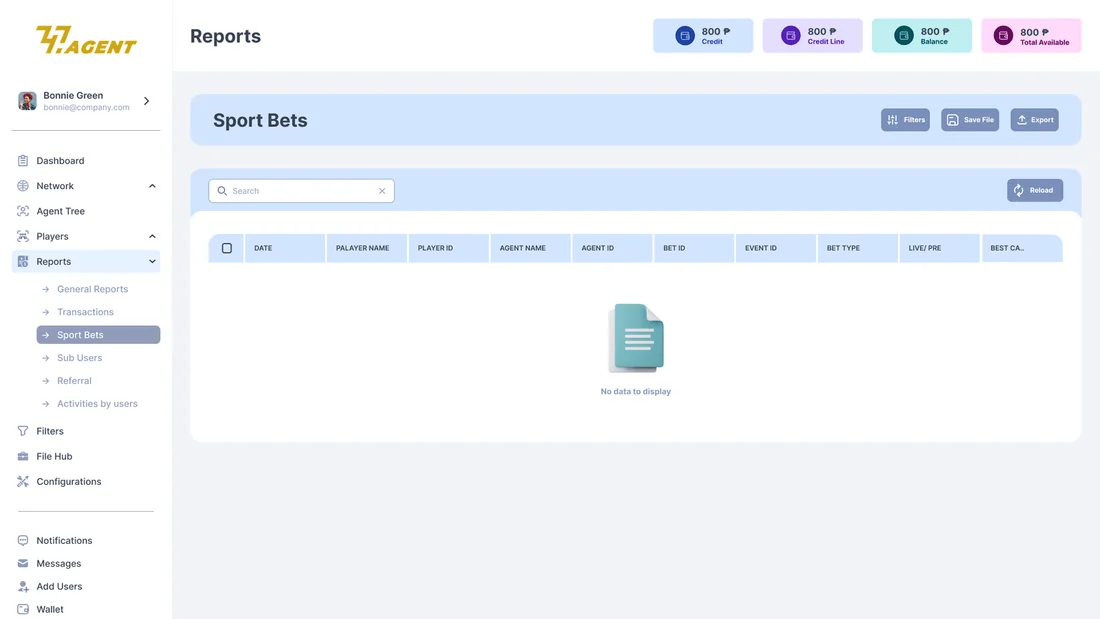1100x619 pixels.
Task: Click the BET ID column header
Action: [x=694, y=248]
